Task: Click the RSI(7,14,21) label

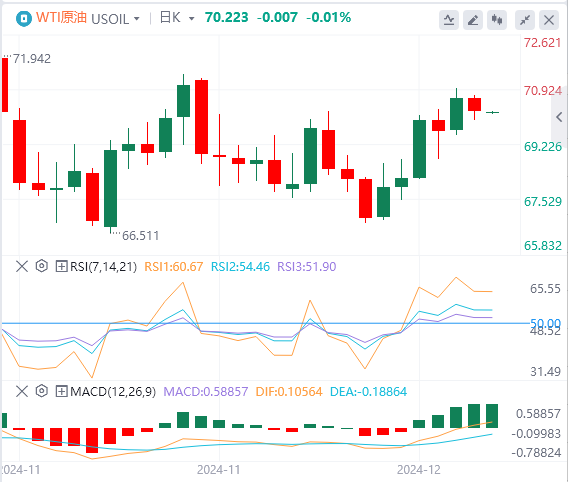Action: 104,267
